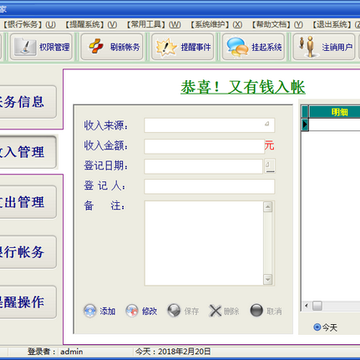This screenshot has height=360, width=360.
Task: Open 出管理 sidebar section
Action: pos(28,202)
